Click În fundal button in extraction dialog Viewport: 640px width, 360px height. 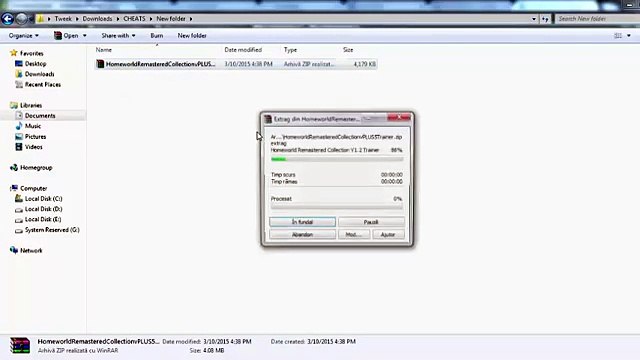point(302,222)
